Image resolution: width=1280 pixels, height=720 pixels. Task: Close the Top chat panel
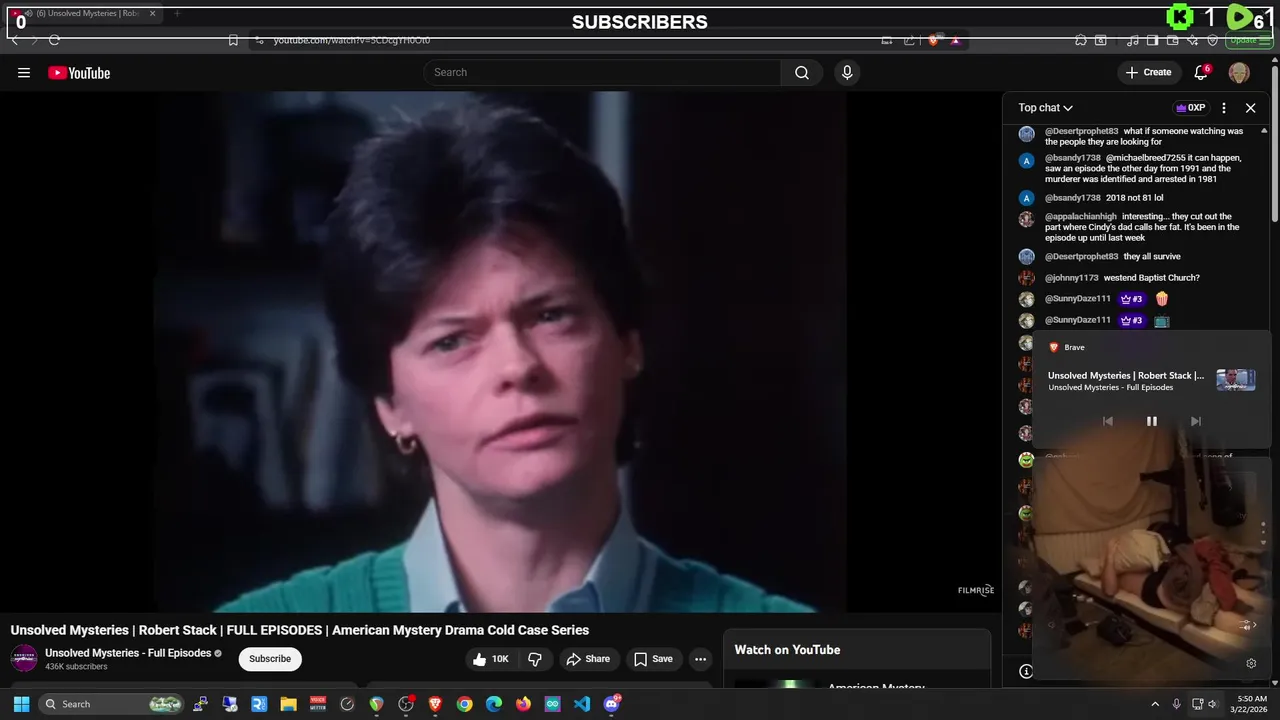pyautogui.click(x=1250, y=108)
